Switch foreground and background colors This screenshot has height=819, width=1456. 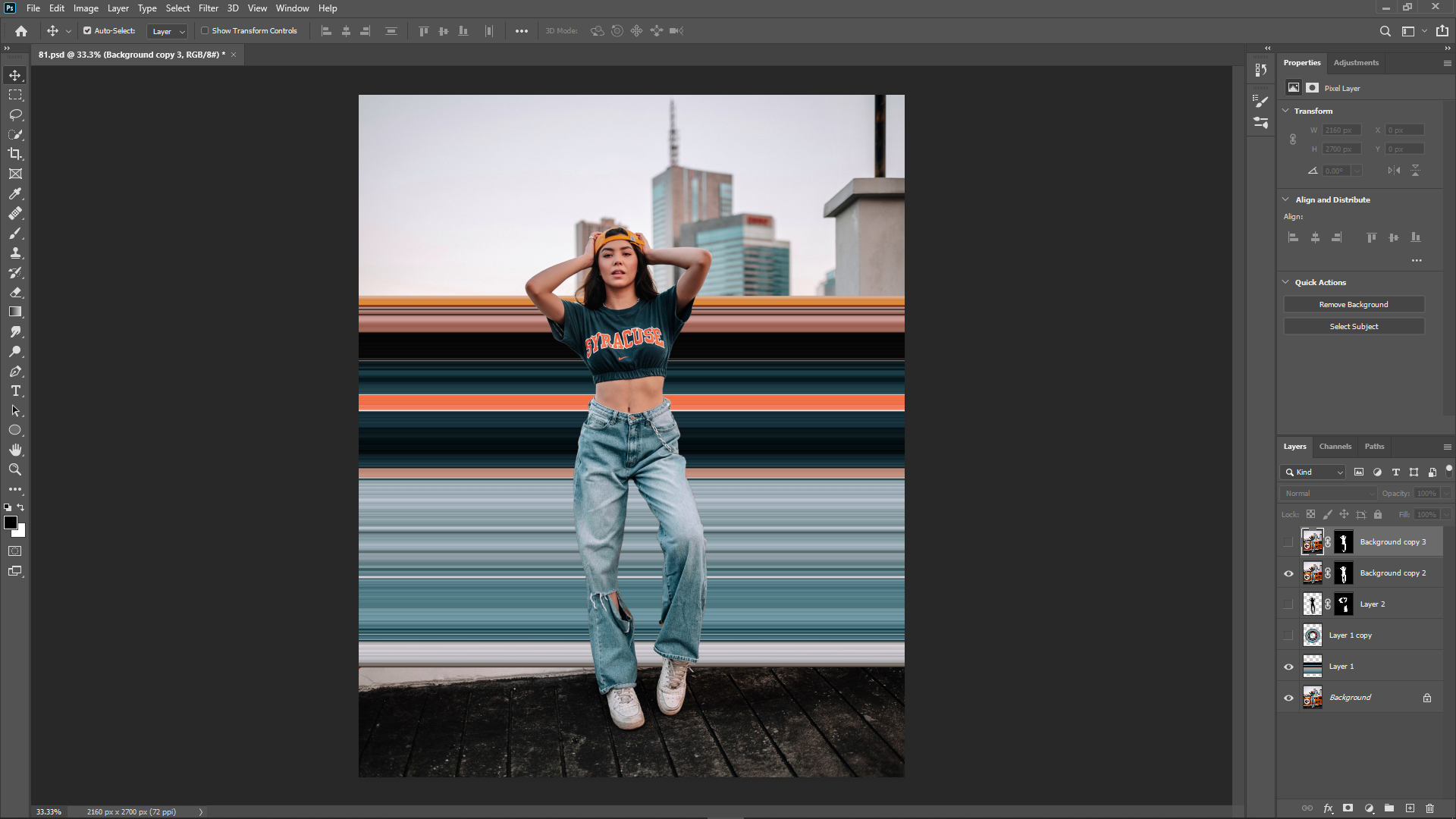21,507
